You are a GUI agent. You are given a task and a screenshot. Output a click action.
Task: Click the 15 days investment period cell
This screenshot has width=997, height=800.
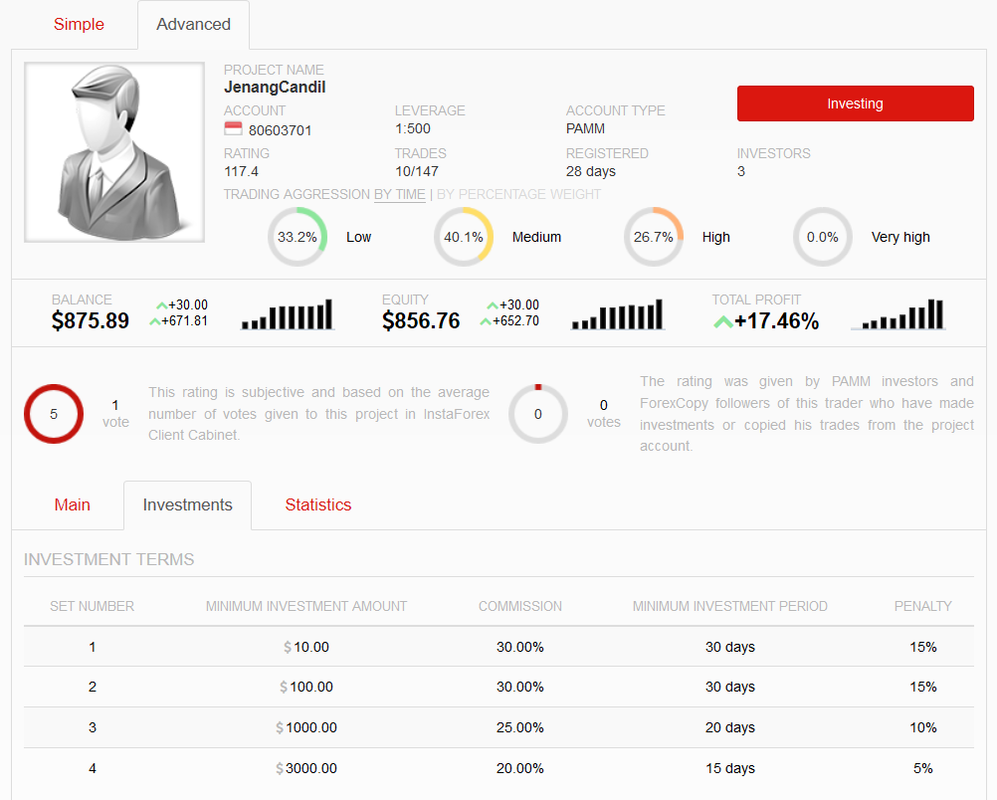(730, 768)
